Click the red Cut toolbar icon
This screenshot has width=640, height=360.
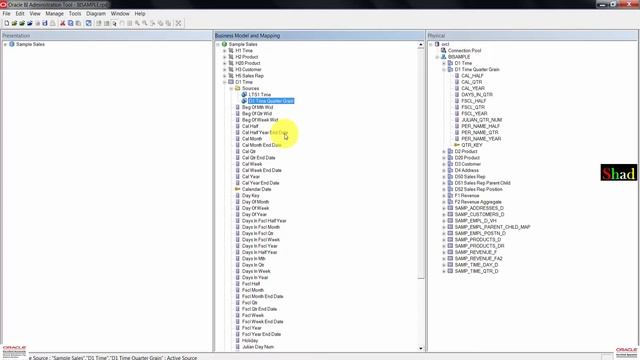point(62,23)
